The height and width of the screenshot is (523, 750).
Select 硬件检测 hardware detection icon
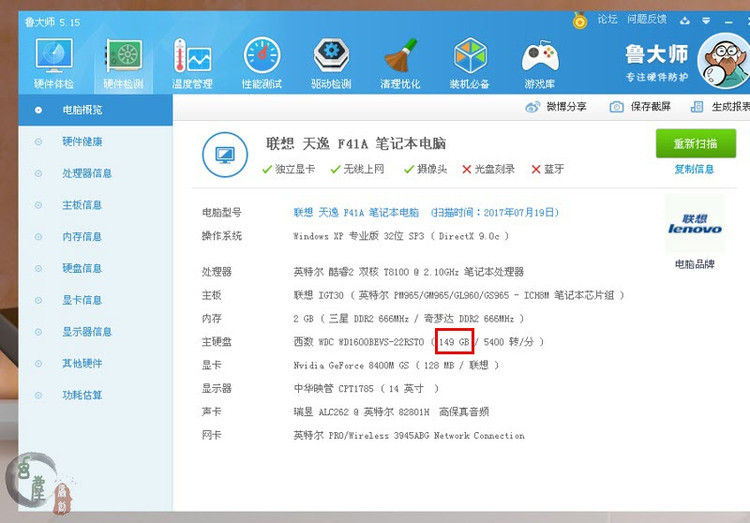tap(123, 64)
